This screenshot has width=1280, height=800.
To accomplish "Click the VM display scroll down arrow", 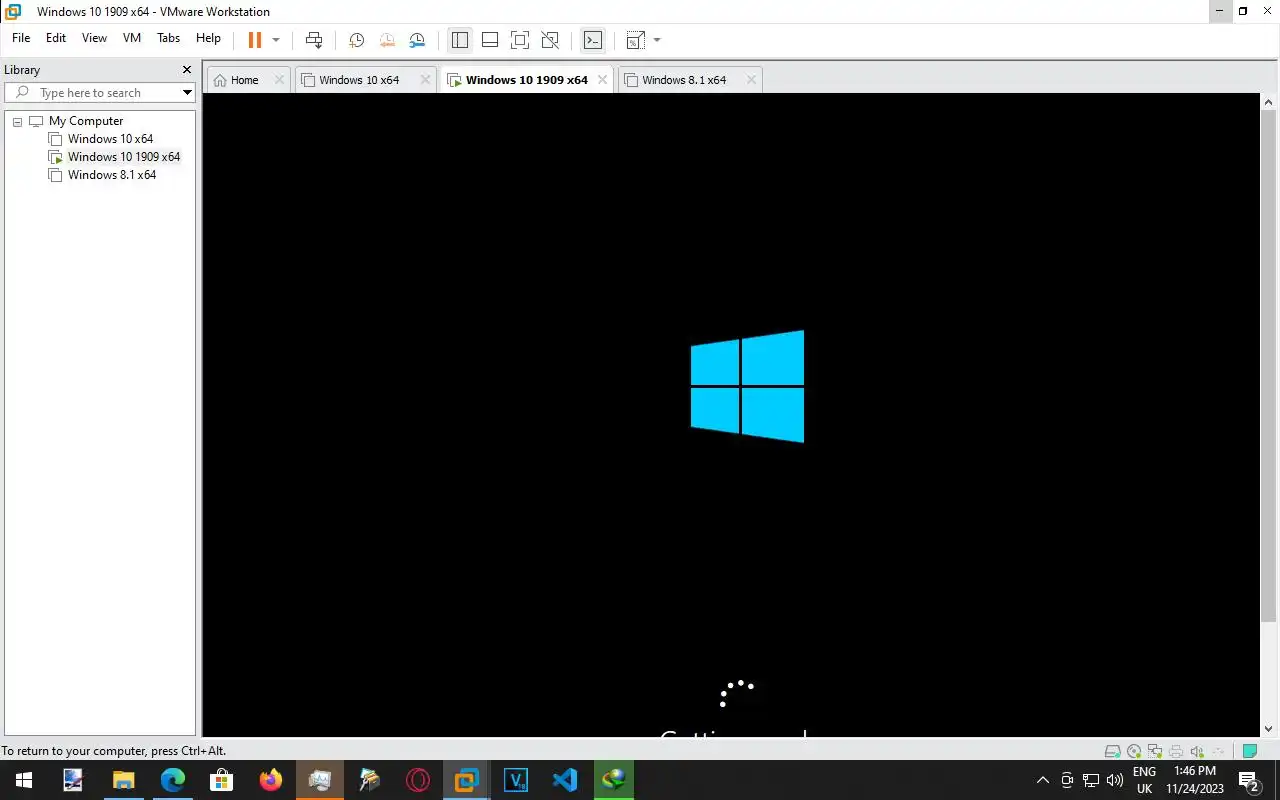I will click(1270, 729).
